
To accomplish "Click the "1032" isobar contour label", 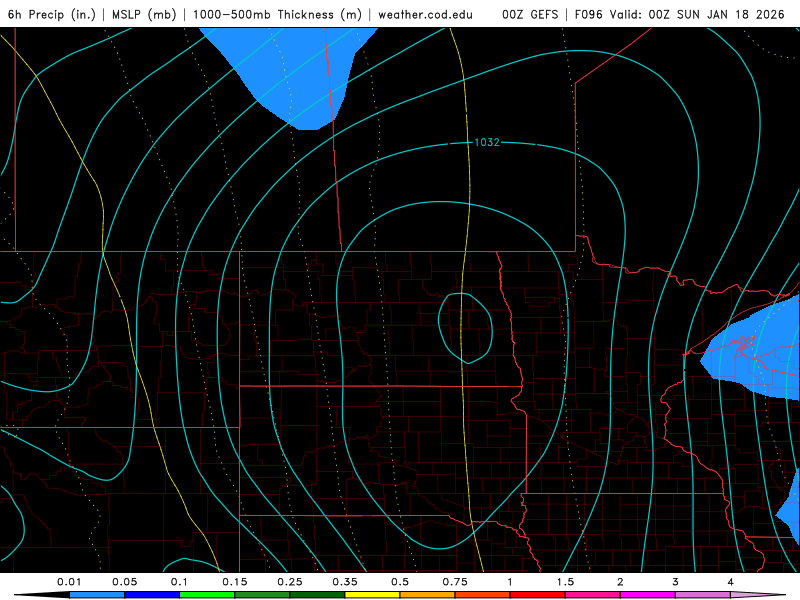I will (487, 142).
